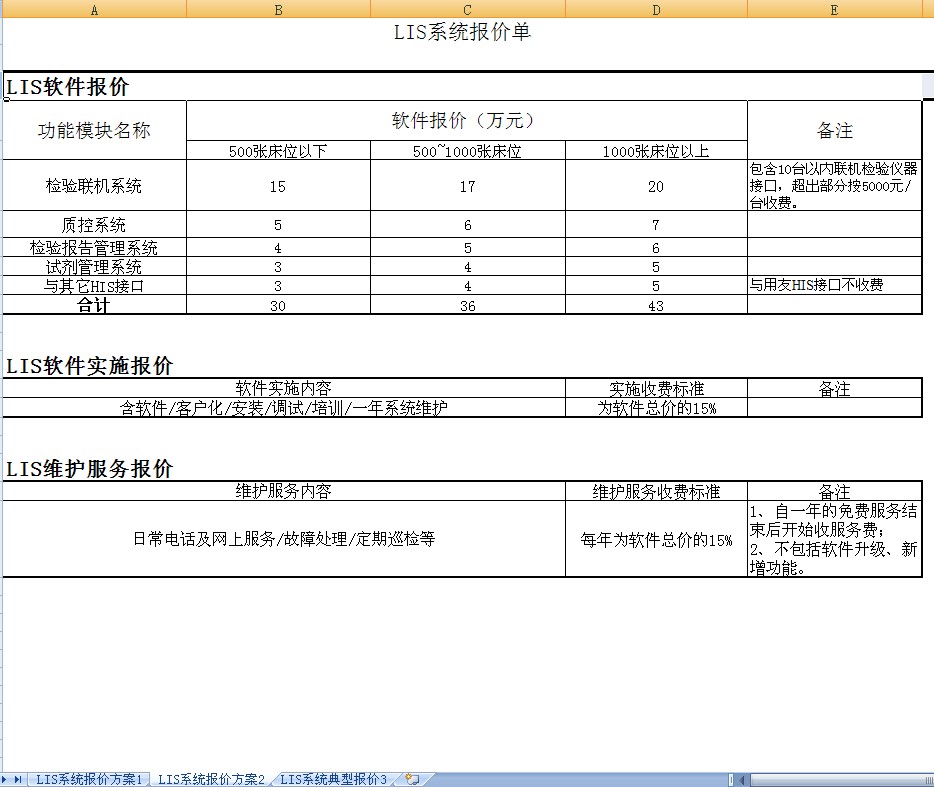The height and width of the screenshot is (787, 934).
Task: Select the LIS系统报价方案2 sheet tab
Action: pyautogui.click(x=211, y=779)
